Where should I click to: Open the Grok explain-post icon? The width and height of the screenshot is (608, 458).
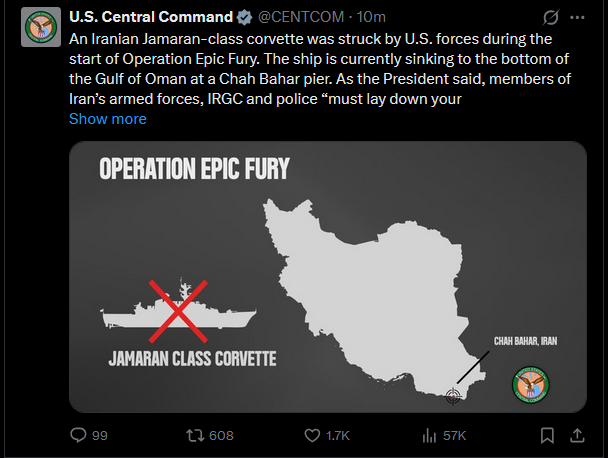(x=549, y=18)
